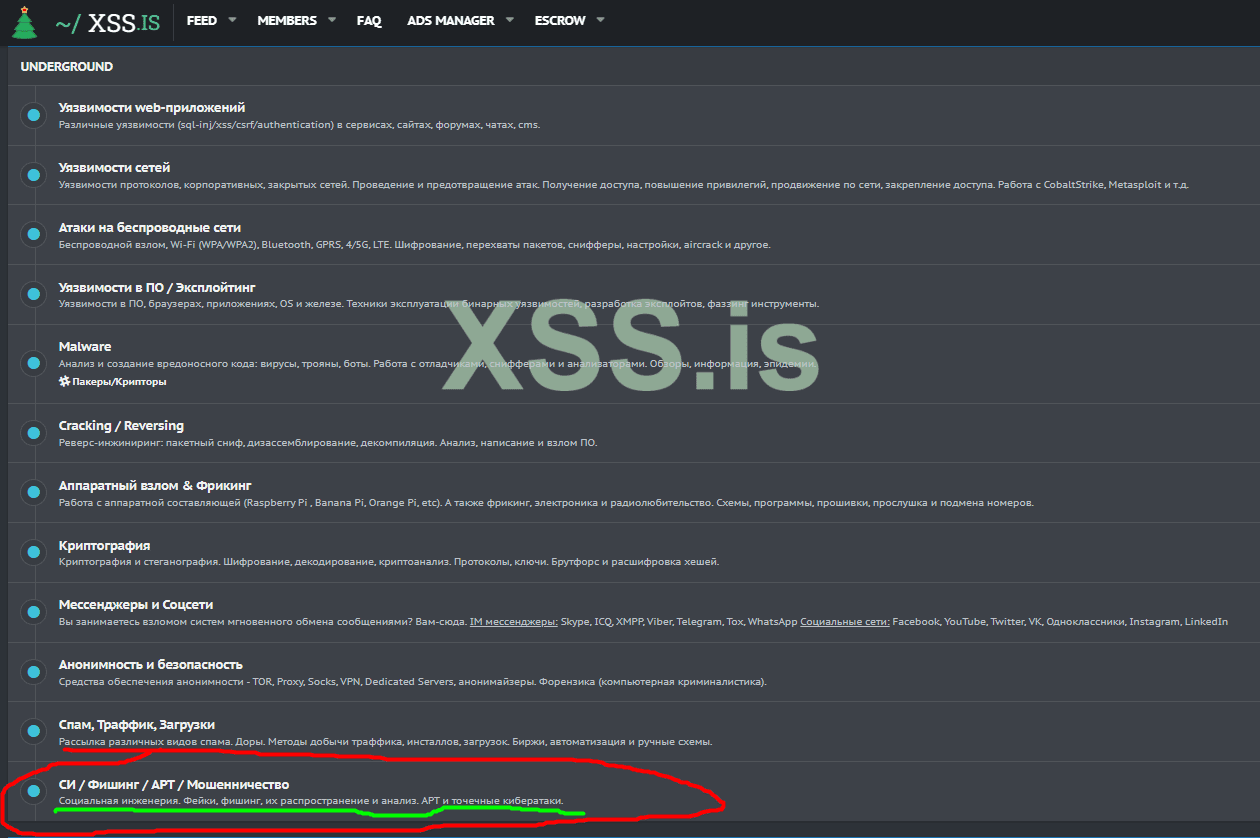
Task: Open the UNDERGROUND category heading
Action: 67,67
